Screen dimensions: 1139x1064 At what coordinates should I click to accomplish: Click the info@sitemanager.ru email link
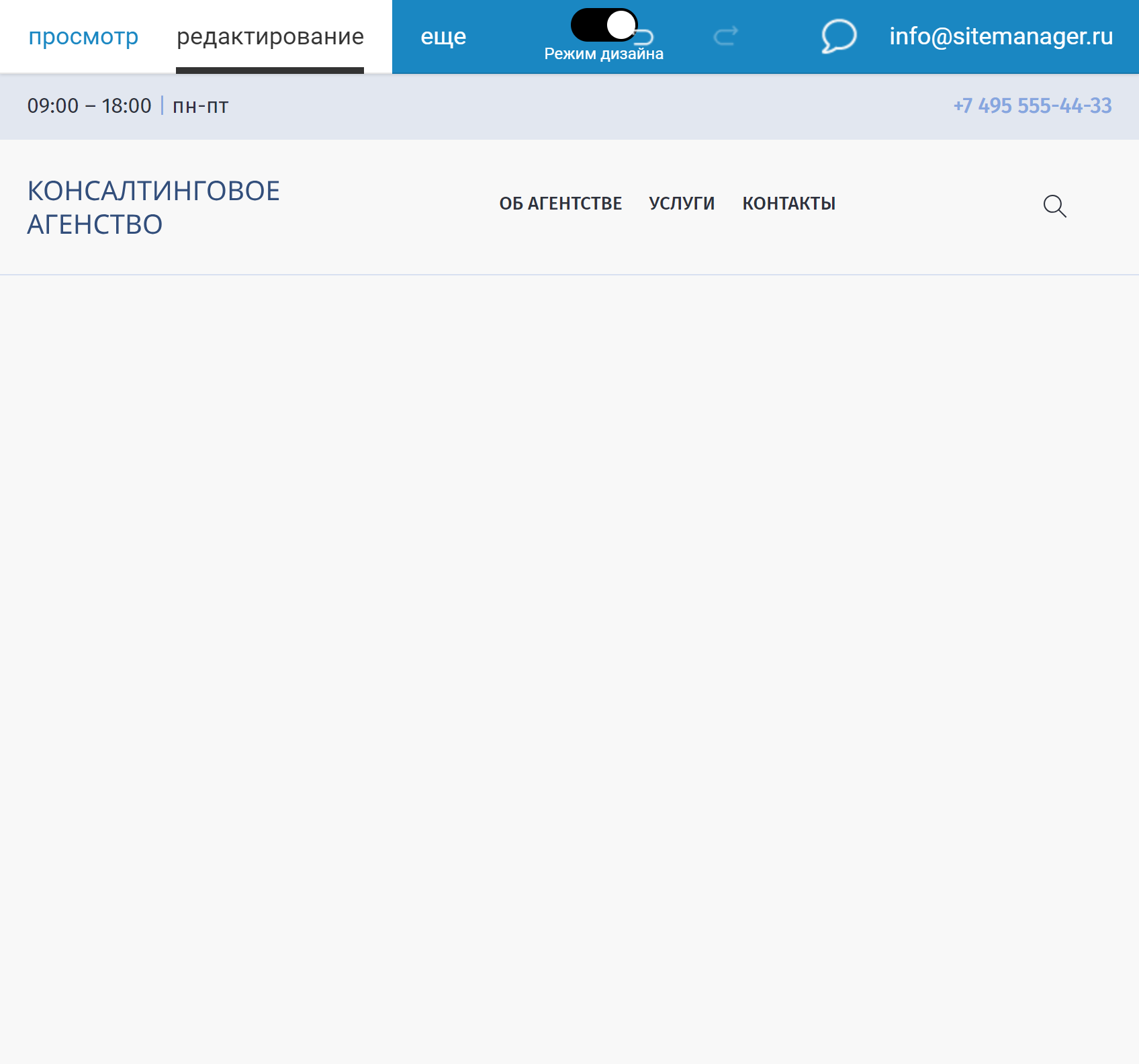(1001, 37)
